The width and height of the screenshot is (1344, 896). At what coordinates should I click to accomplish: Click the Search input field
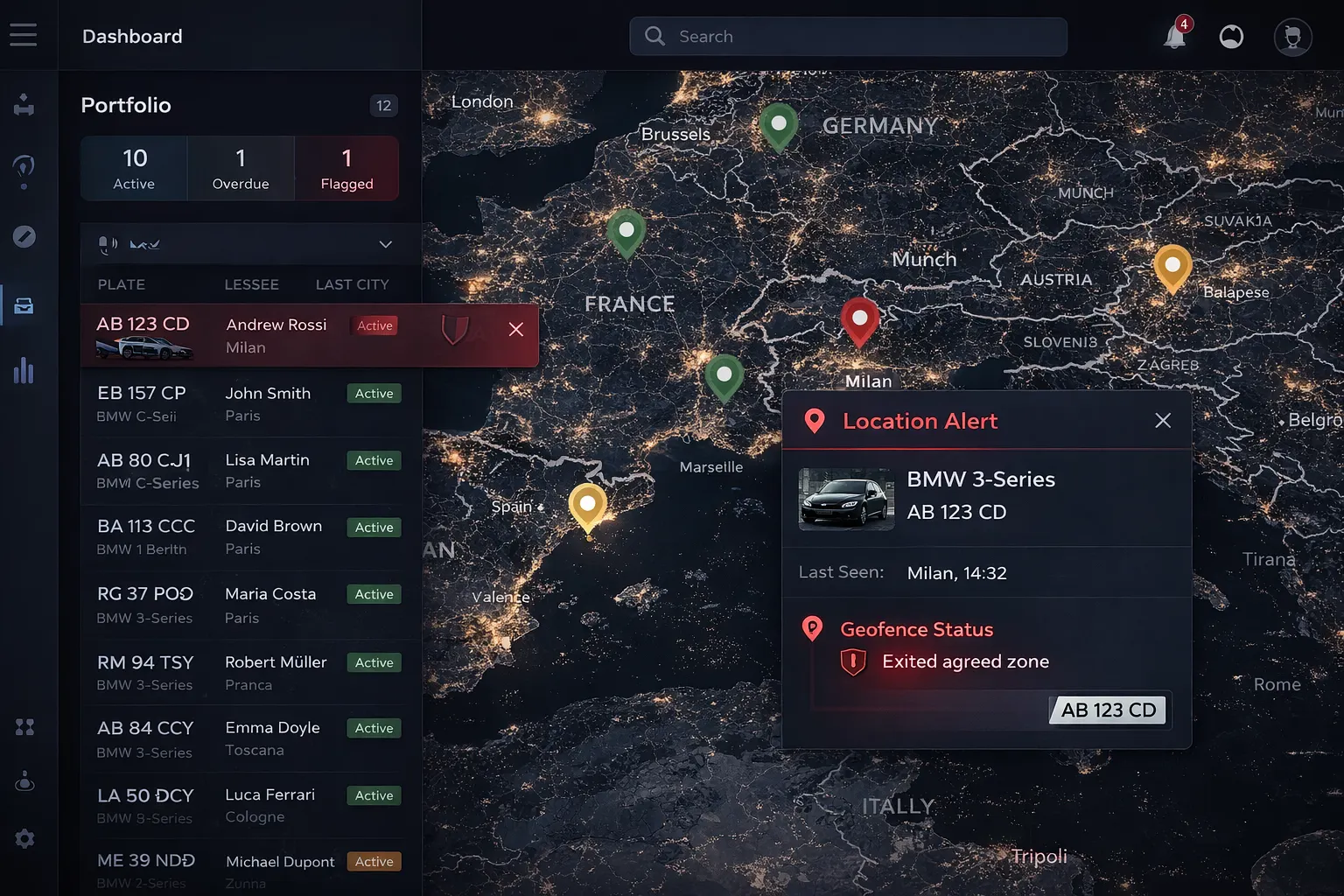pyautogui.click(x=847, y=37)
